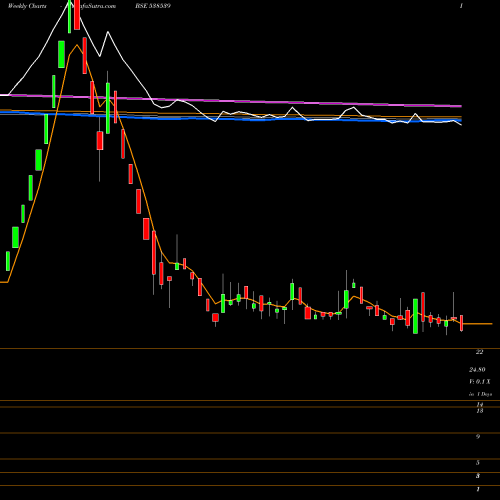Screen dimensions: 500x500
Task: Click the 'in 1 Days' label
Action: point(480,394)
